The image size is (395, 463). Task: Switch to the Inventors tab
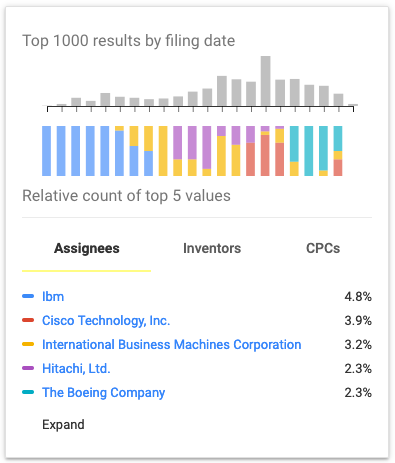[212, 248]
